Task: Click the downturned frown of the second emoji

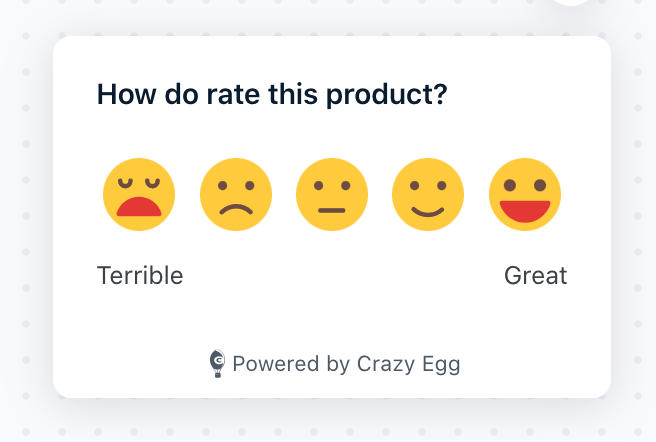Action: 236,209
